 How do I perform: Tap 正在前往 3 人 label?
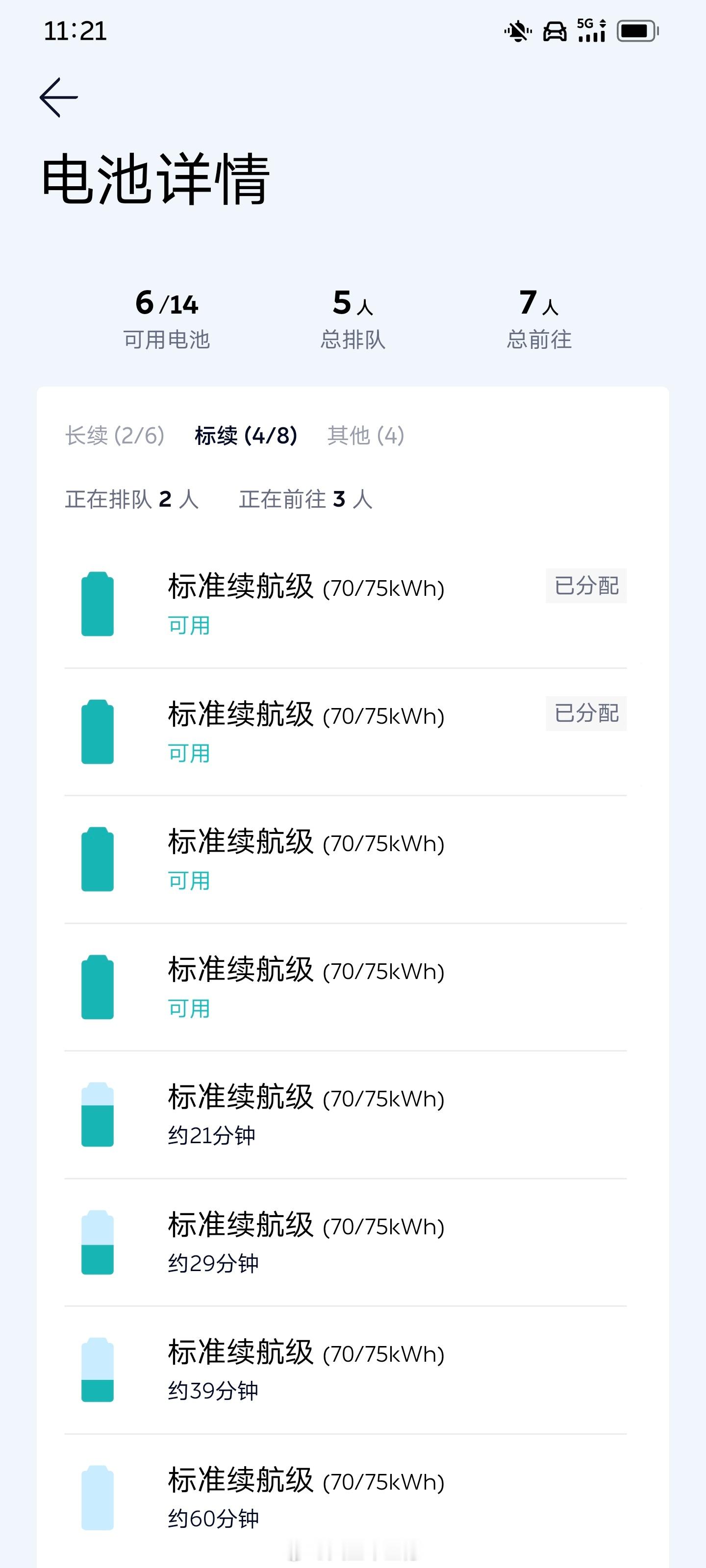click(x=306, y=499)
